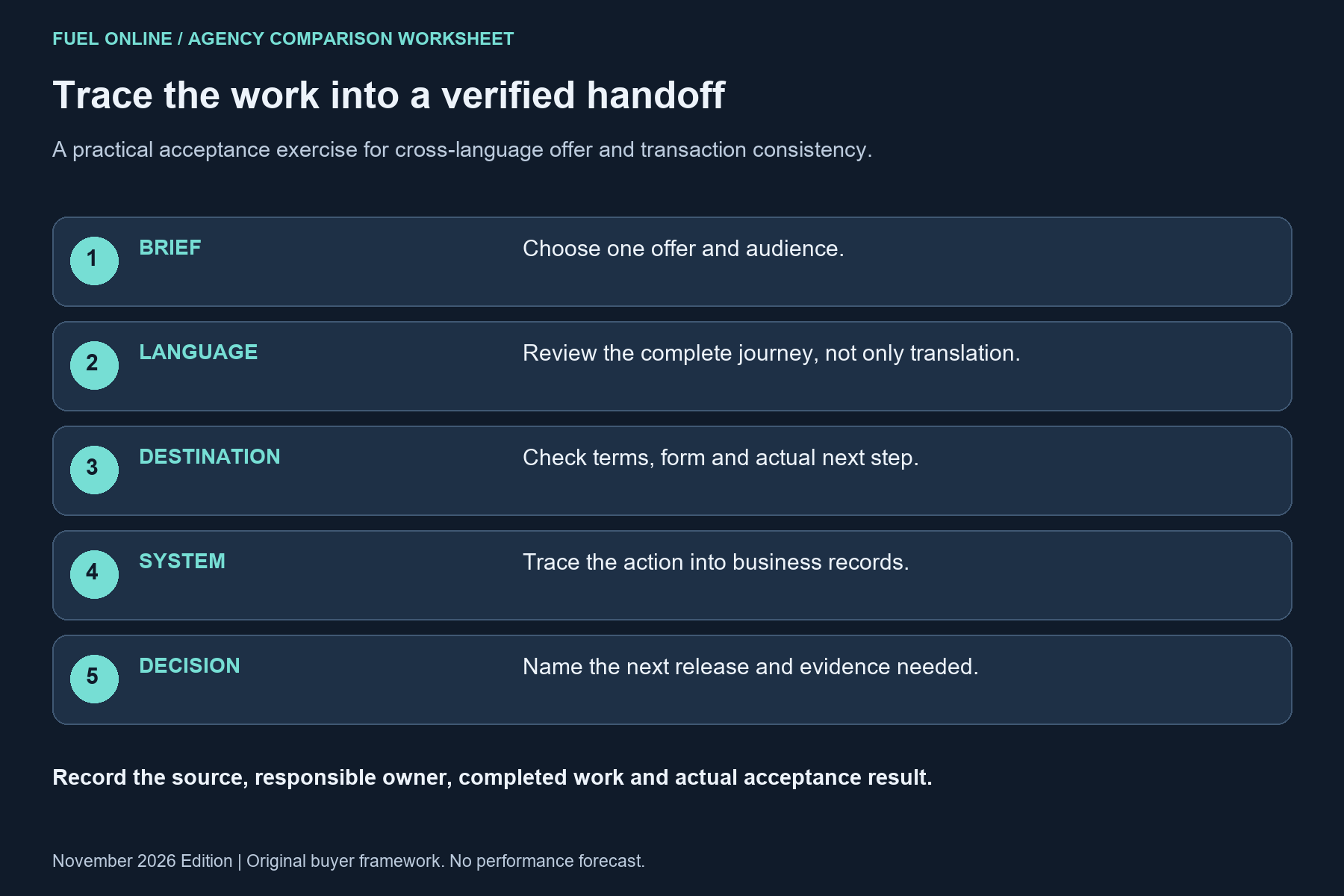
Task: Select the BRIEF step label
Action: [170, 248]
